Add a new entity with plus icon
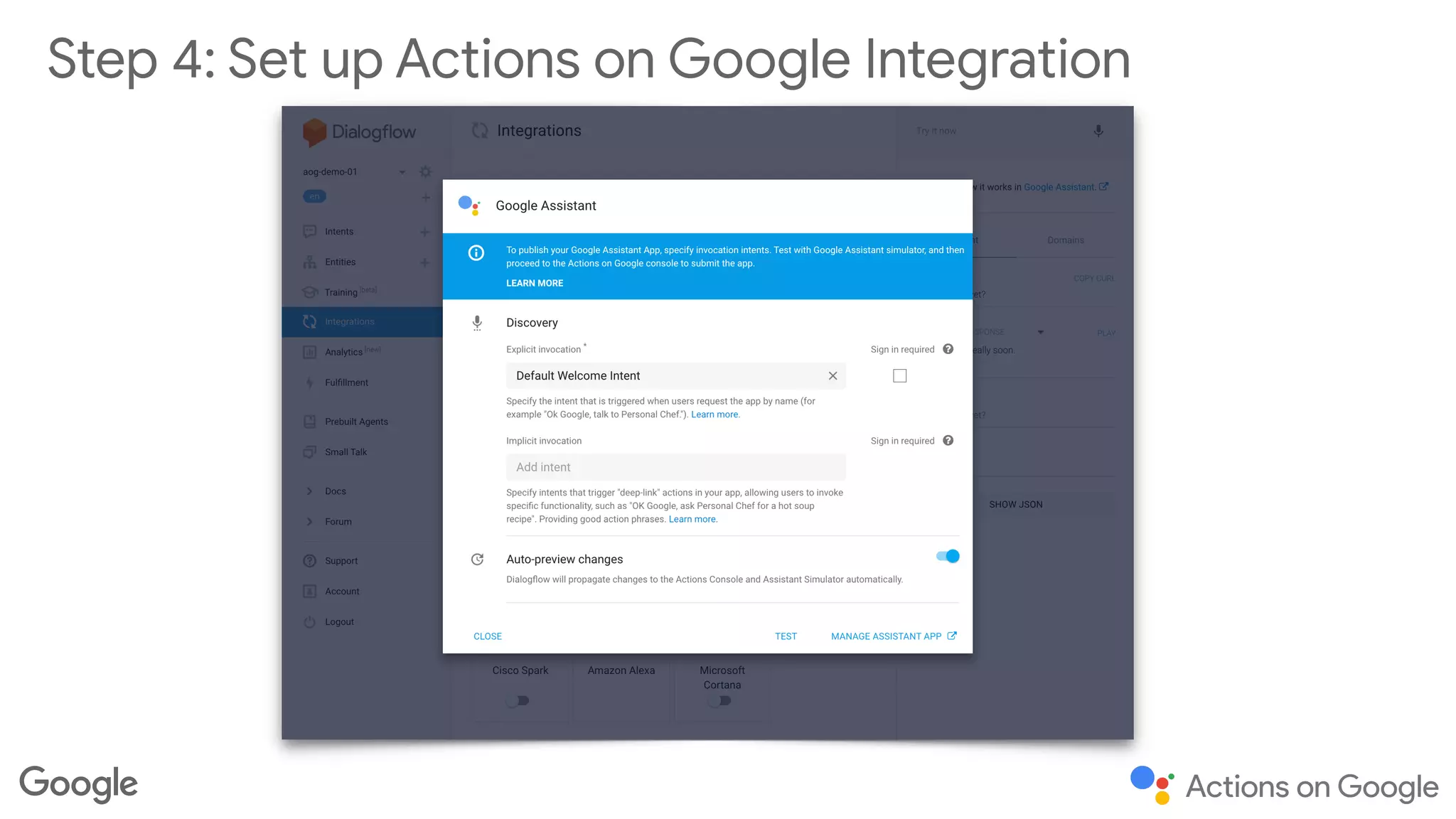This screenshot has width=1456, height=819. pyautogui.click(x=424, y=262)
